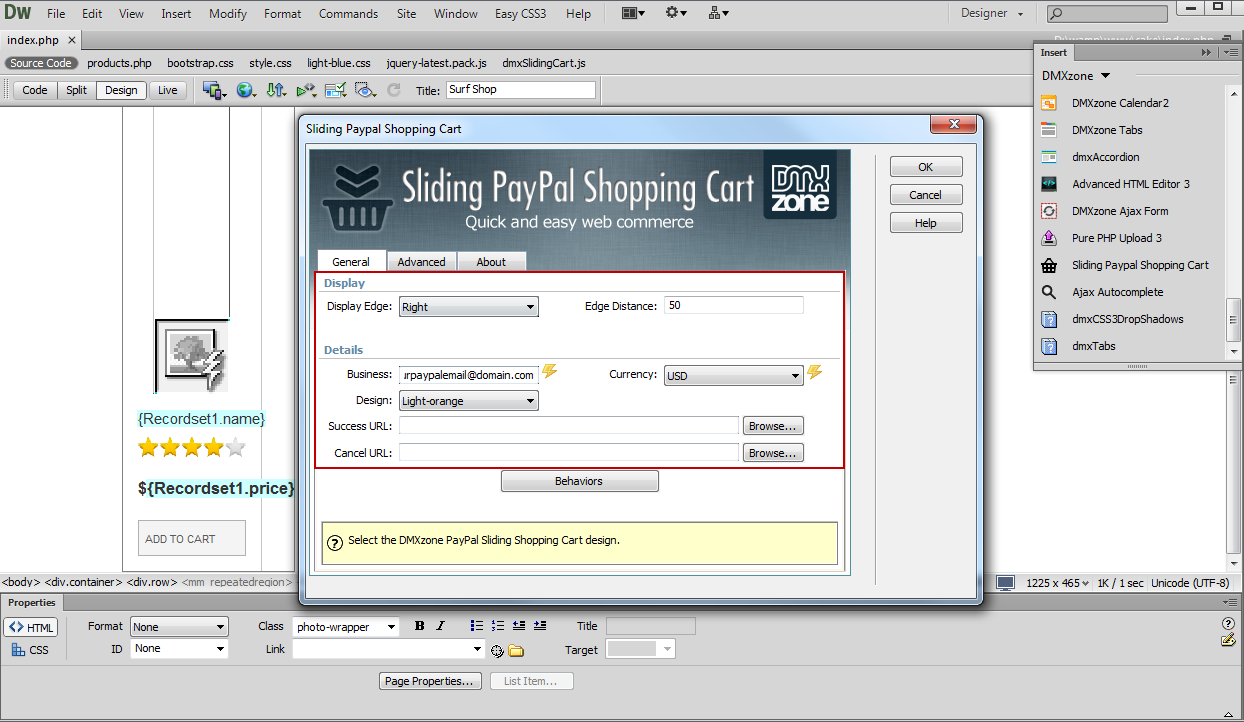Click the Cancel URL input field
The image size is (1244, 722).
[569, 453]
